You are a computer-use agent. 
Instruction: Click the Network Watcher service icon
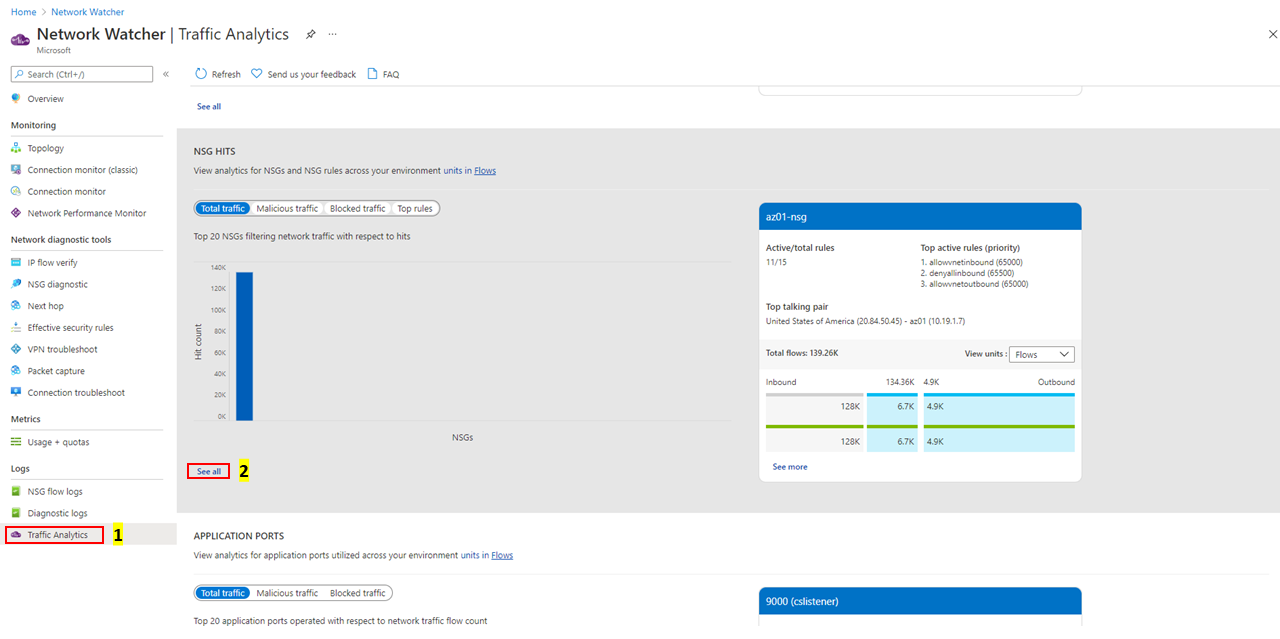[20, 38]
